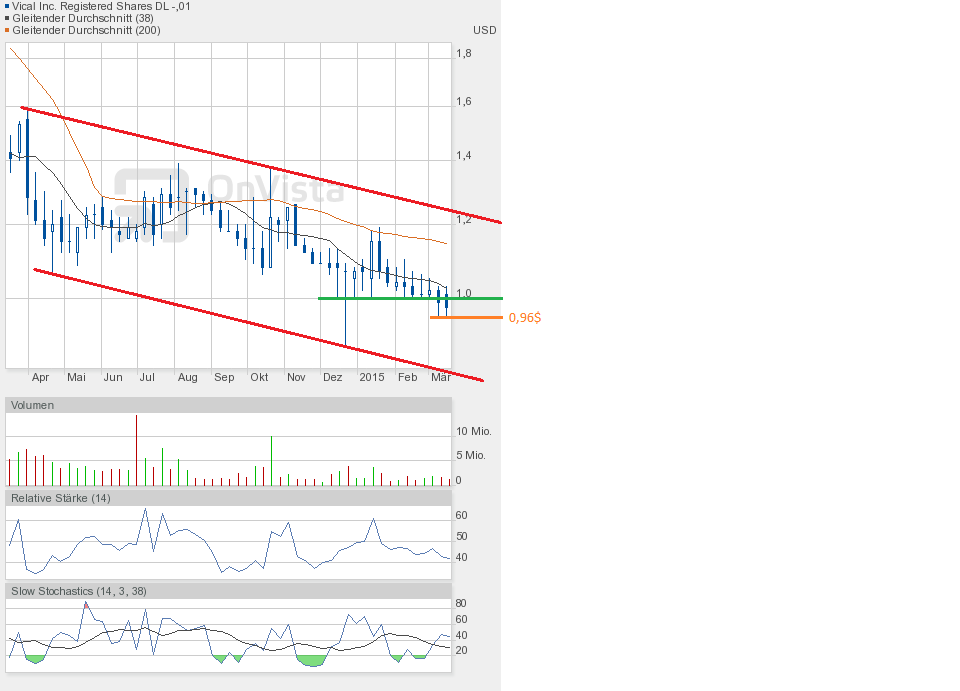Click the Okt label on the time axis
960x691 pixels.
[x=259, y=377]
